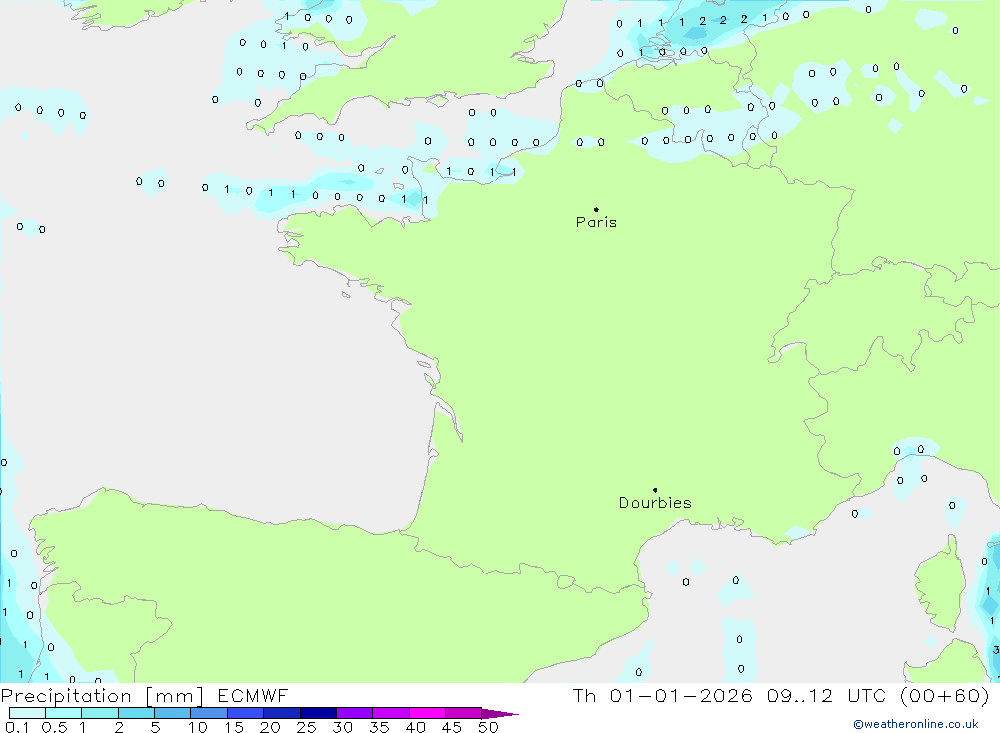The width and height of the screenshot is (1000, 733).
Task: Select the Dourbies location dot marker
Action: pyautogui.click(x=655, y=490)
